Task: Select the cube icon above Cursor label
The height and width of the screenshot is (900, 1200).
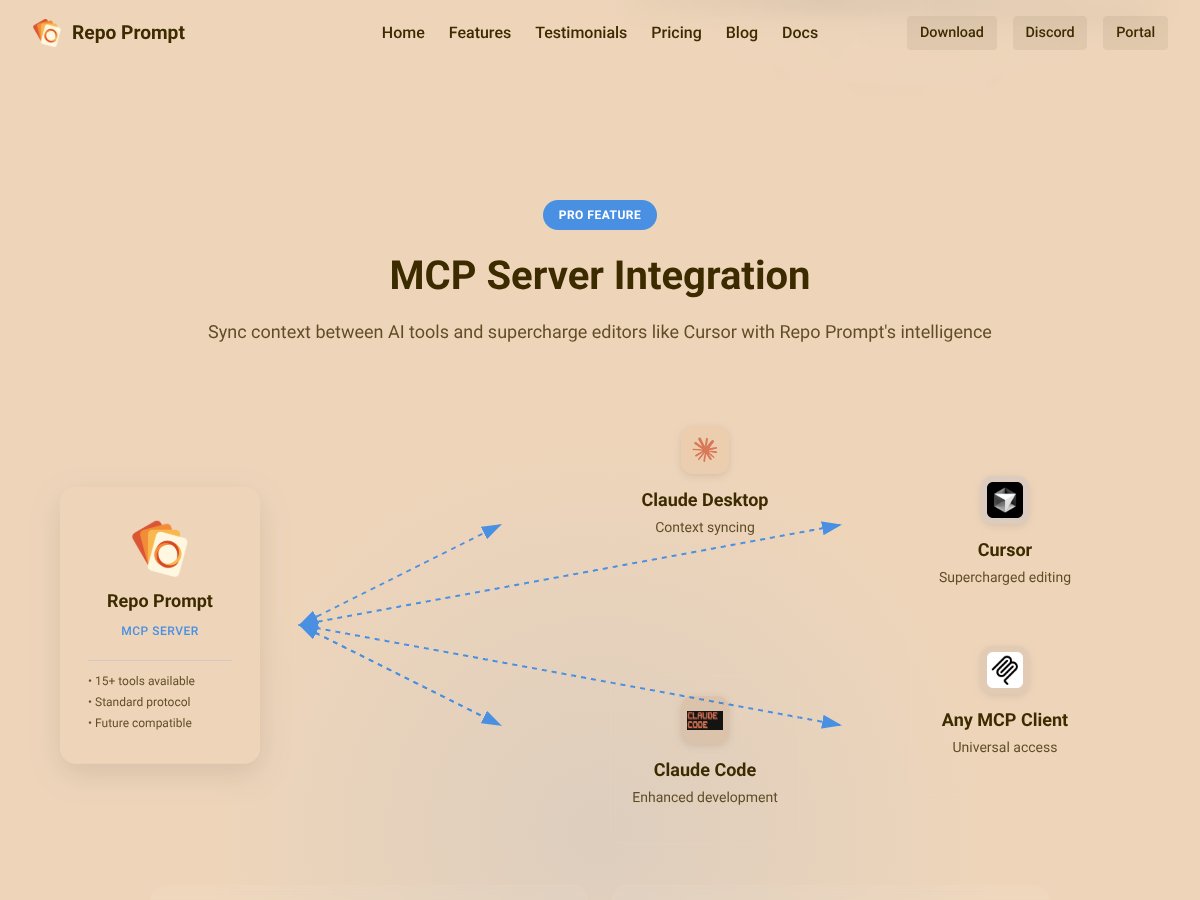Action: (1004, 500)
